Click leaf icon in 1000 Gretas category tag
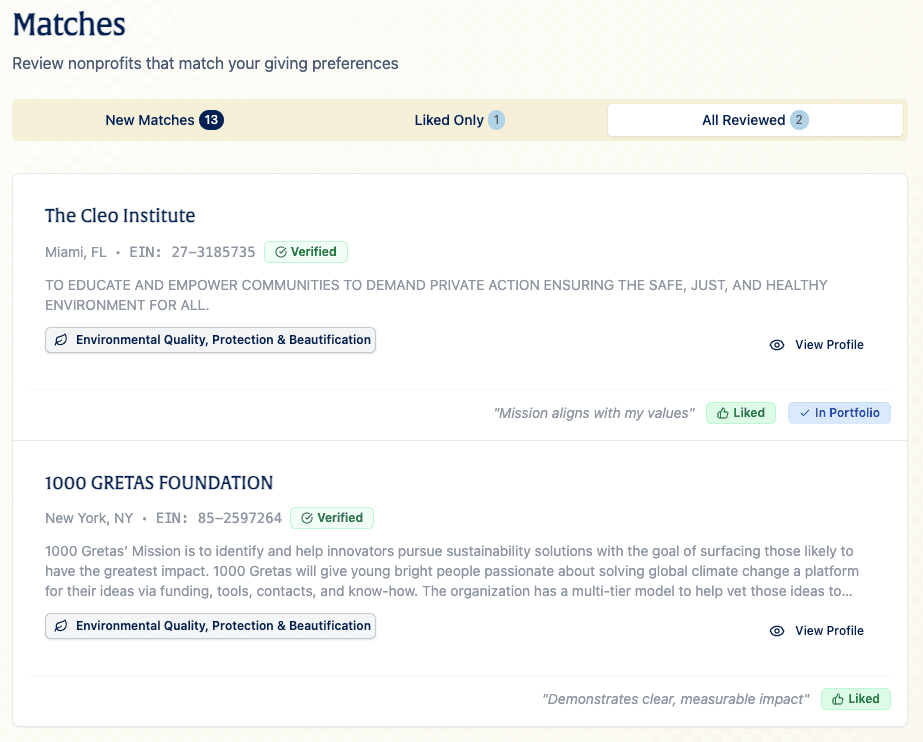 [61, 626]
